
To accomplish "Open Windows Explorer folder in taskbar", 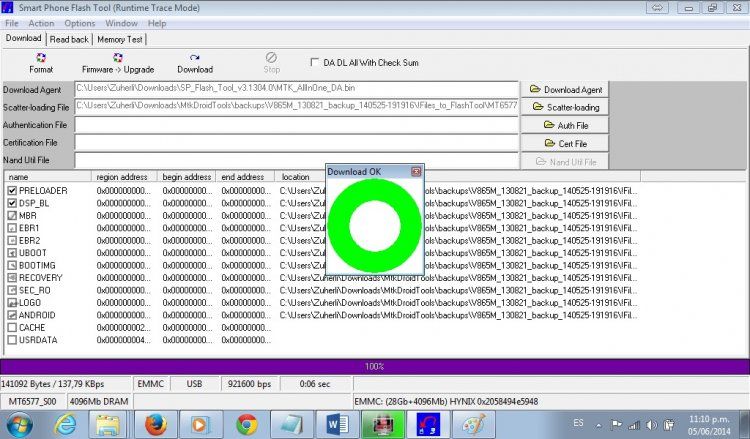I will tap(108, 424).
